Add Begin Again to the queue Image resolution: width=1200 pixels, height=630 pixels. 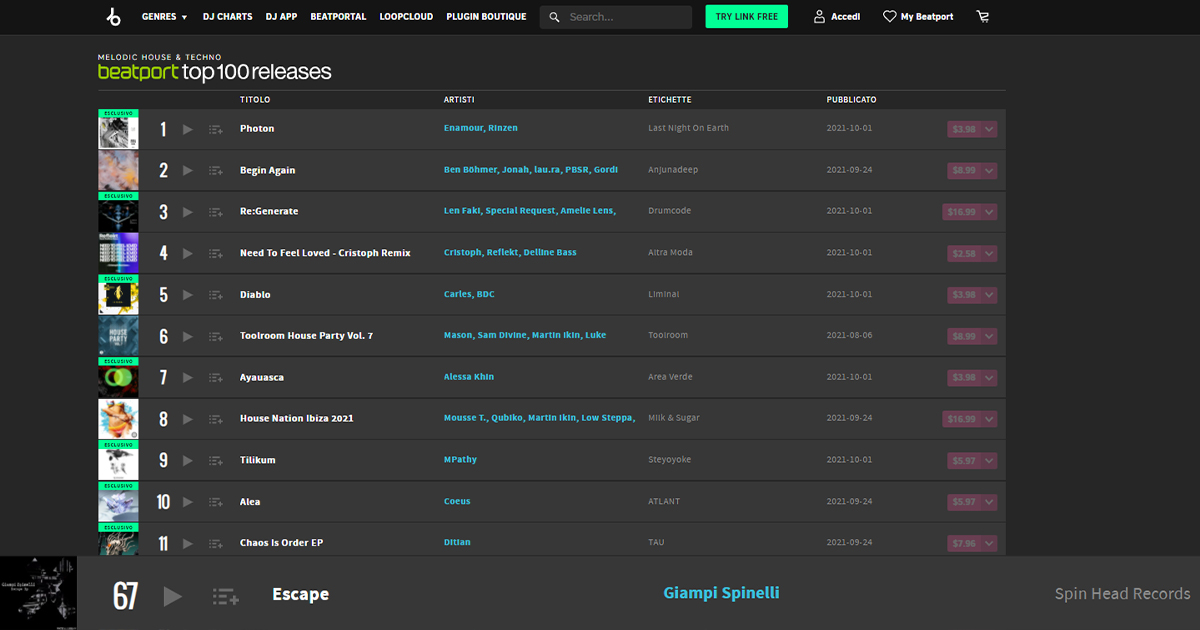click(215, 171)
